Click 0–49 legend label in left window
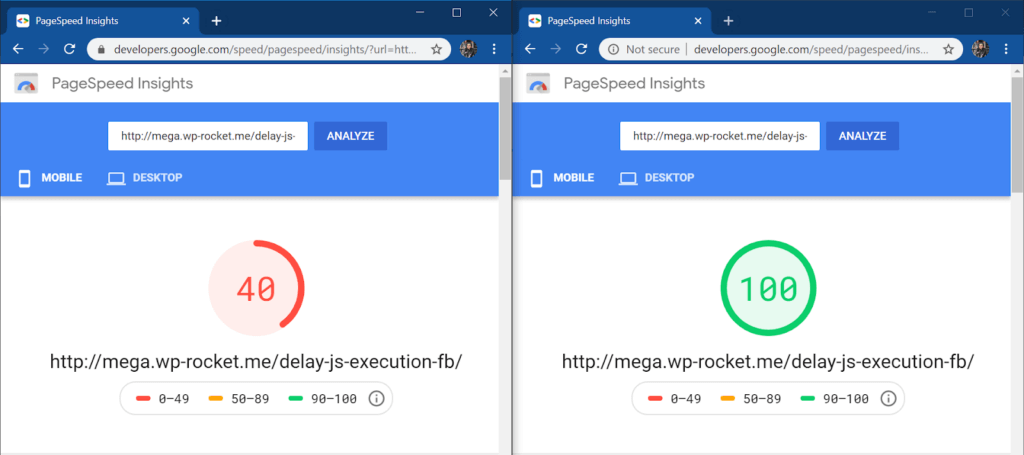The height and width of the screenshot is (455, 1024). (174, 399)
